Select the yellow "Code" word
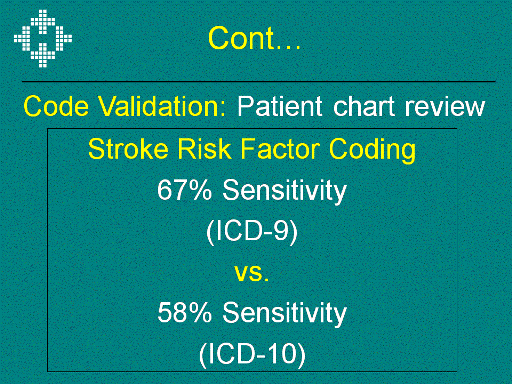 coord(56,106)
